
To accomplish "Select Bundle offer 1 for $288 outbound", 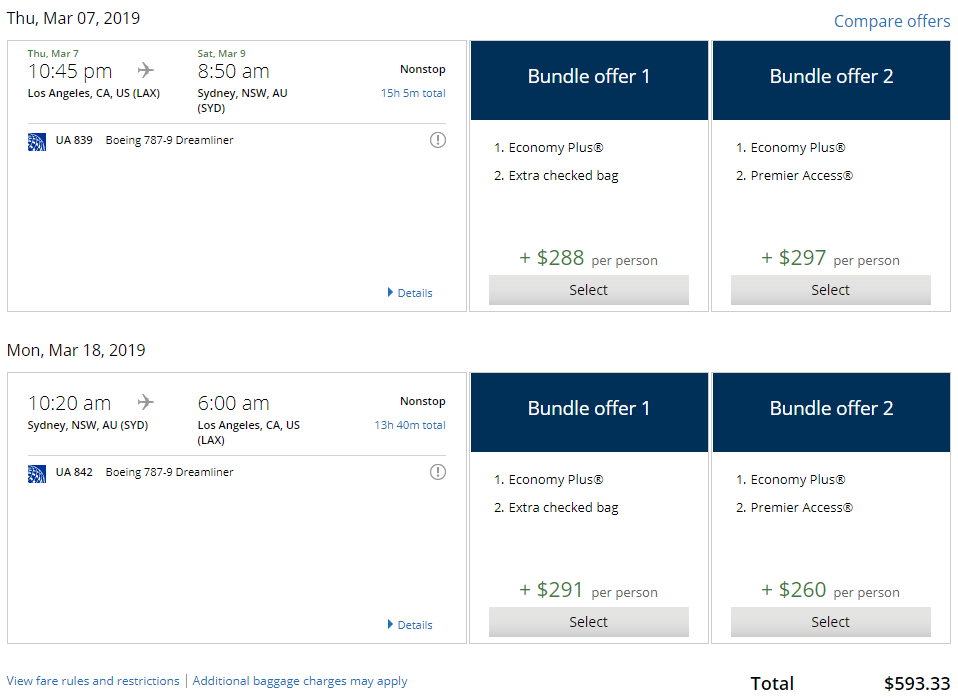I will tap(588, 290).
